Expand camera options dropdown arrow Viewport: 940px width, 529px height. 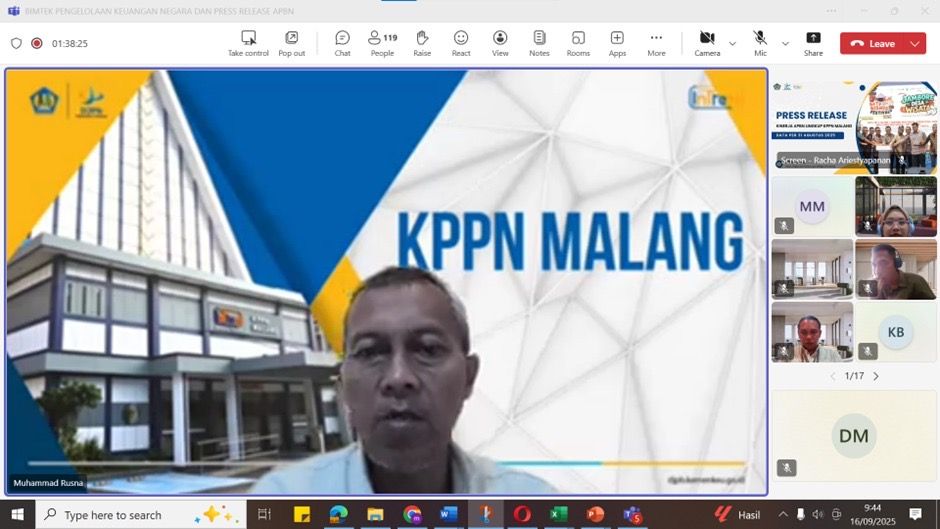pos(733,44)
